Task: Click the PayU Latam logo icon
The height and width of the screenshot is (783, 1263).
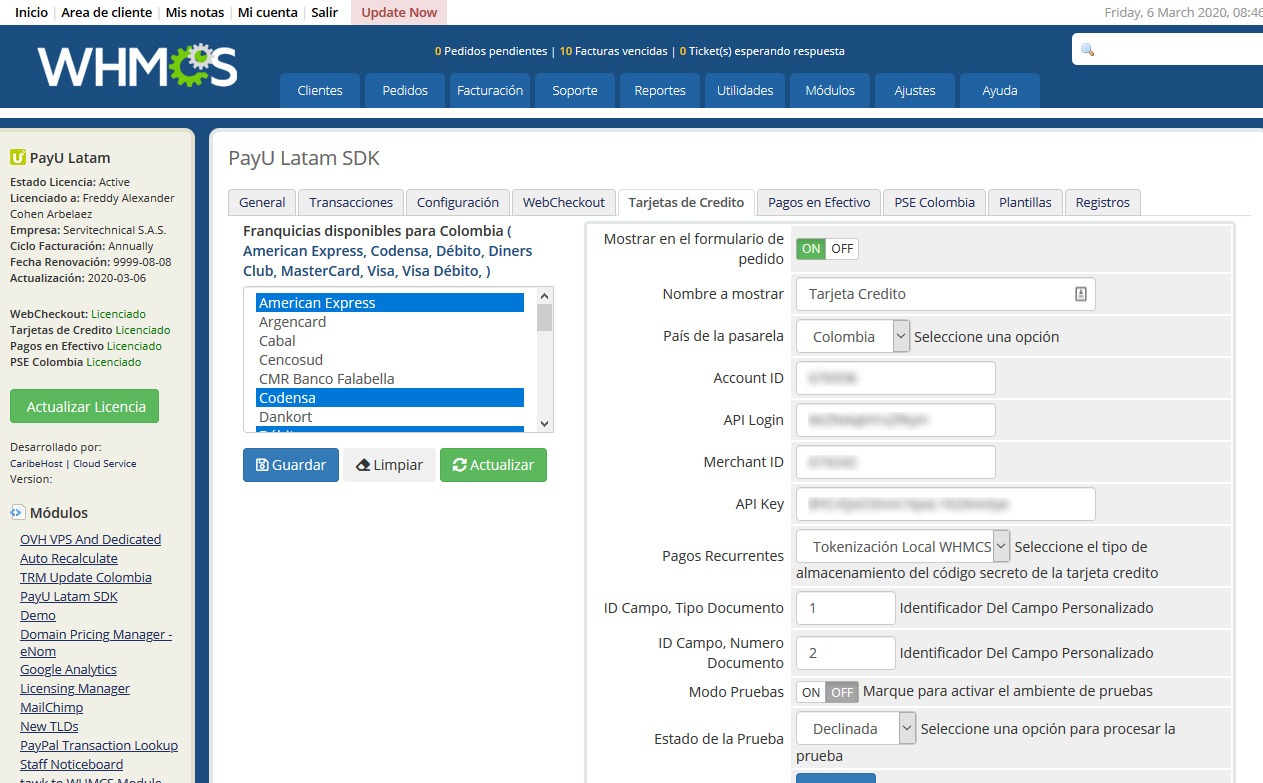Action: 17,157
